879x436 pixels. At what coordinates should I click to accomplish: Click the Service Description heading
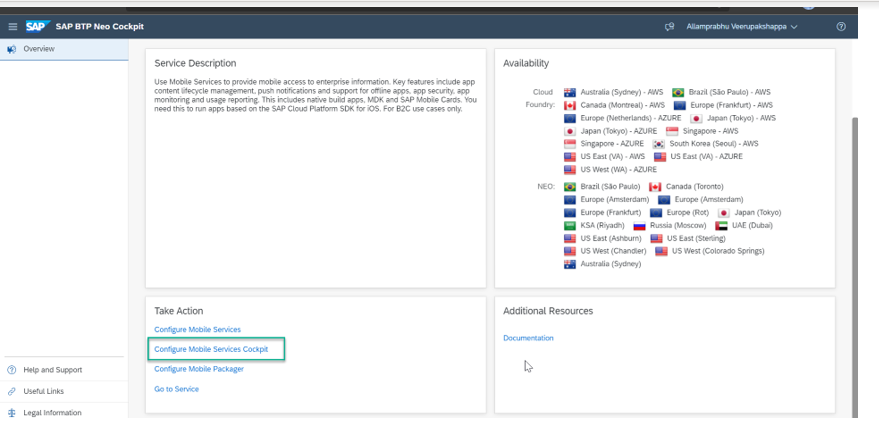(x=195, y=63)
